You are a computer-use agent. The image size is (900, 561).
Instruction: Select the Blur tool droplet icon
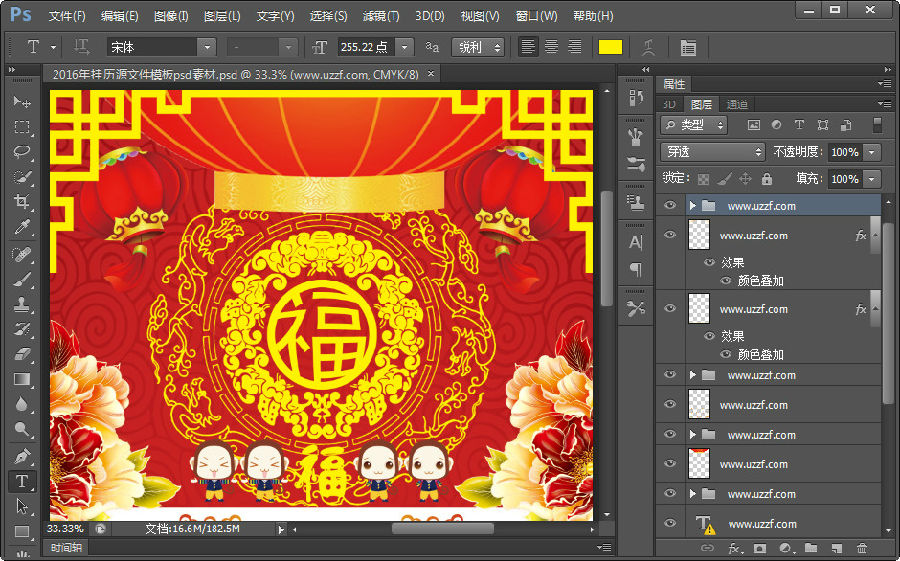pos(22,404)
